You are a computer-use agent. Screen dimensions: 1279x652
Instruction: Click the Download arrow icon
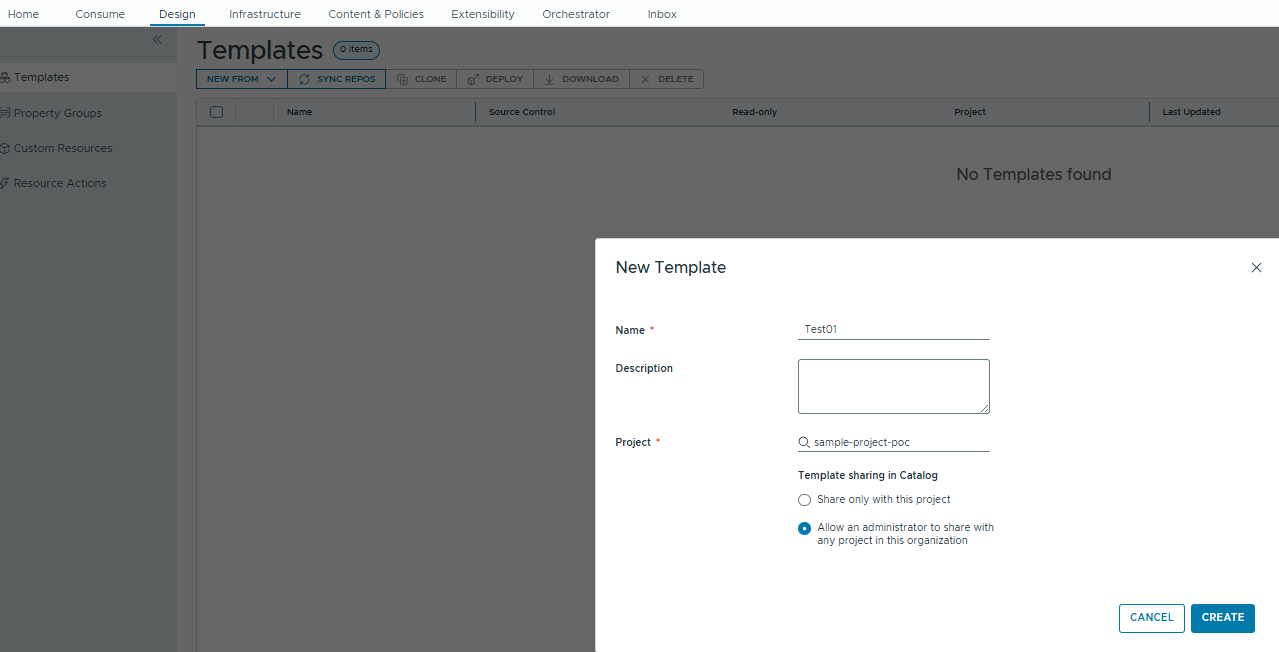point(549,79)
